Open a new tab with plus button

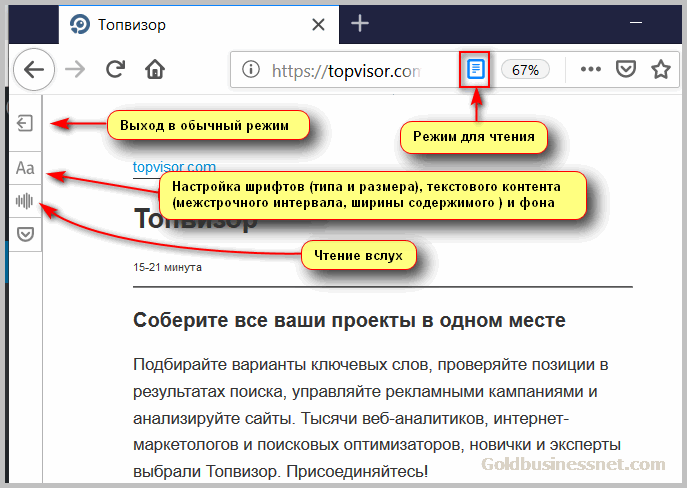click(x=360, y=23)
